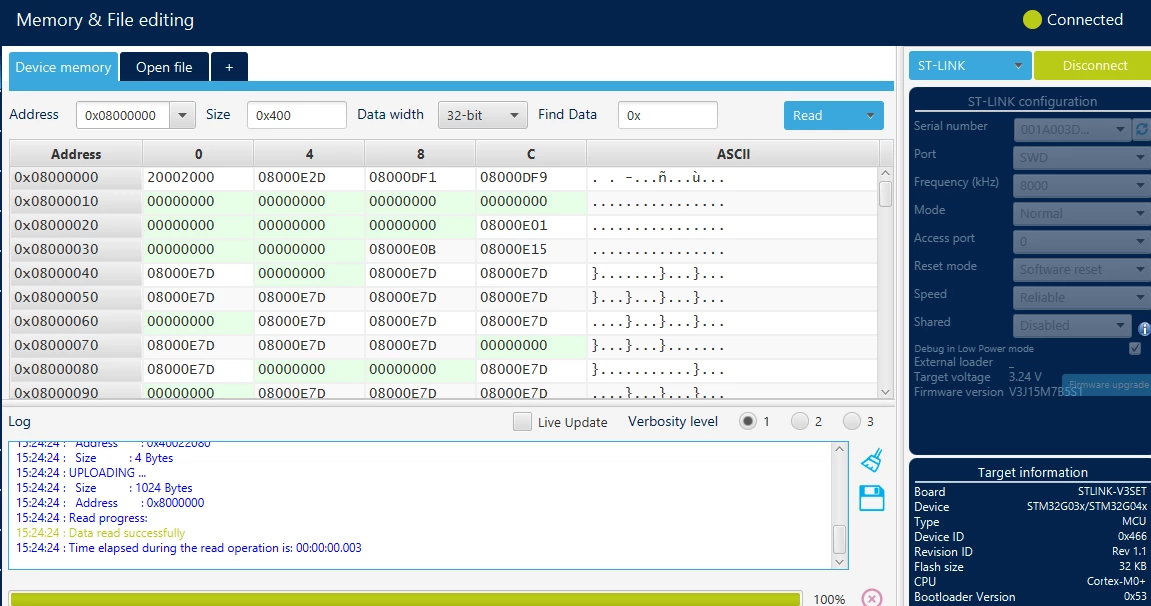The height and width of the screenshot is (606, 1151).
Task: Select cell 20002000 in row 0x08000000
Action: tap(198, 178)
